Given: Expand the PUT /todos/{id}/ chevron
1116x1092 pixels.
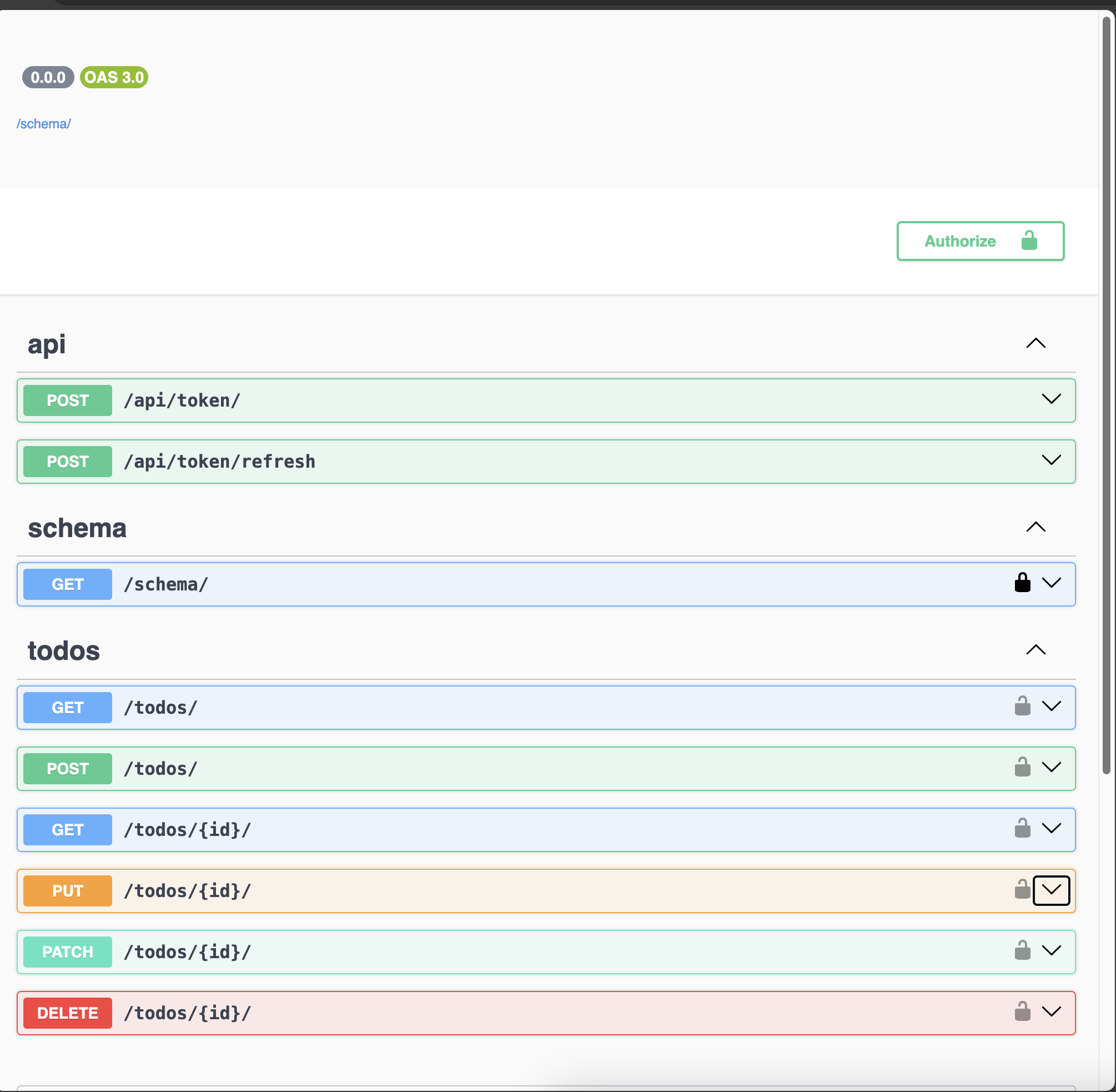Looking at the screenshot, I should point(1050,890).
